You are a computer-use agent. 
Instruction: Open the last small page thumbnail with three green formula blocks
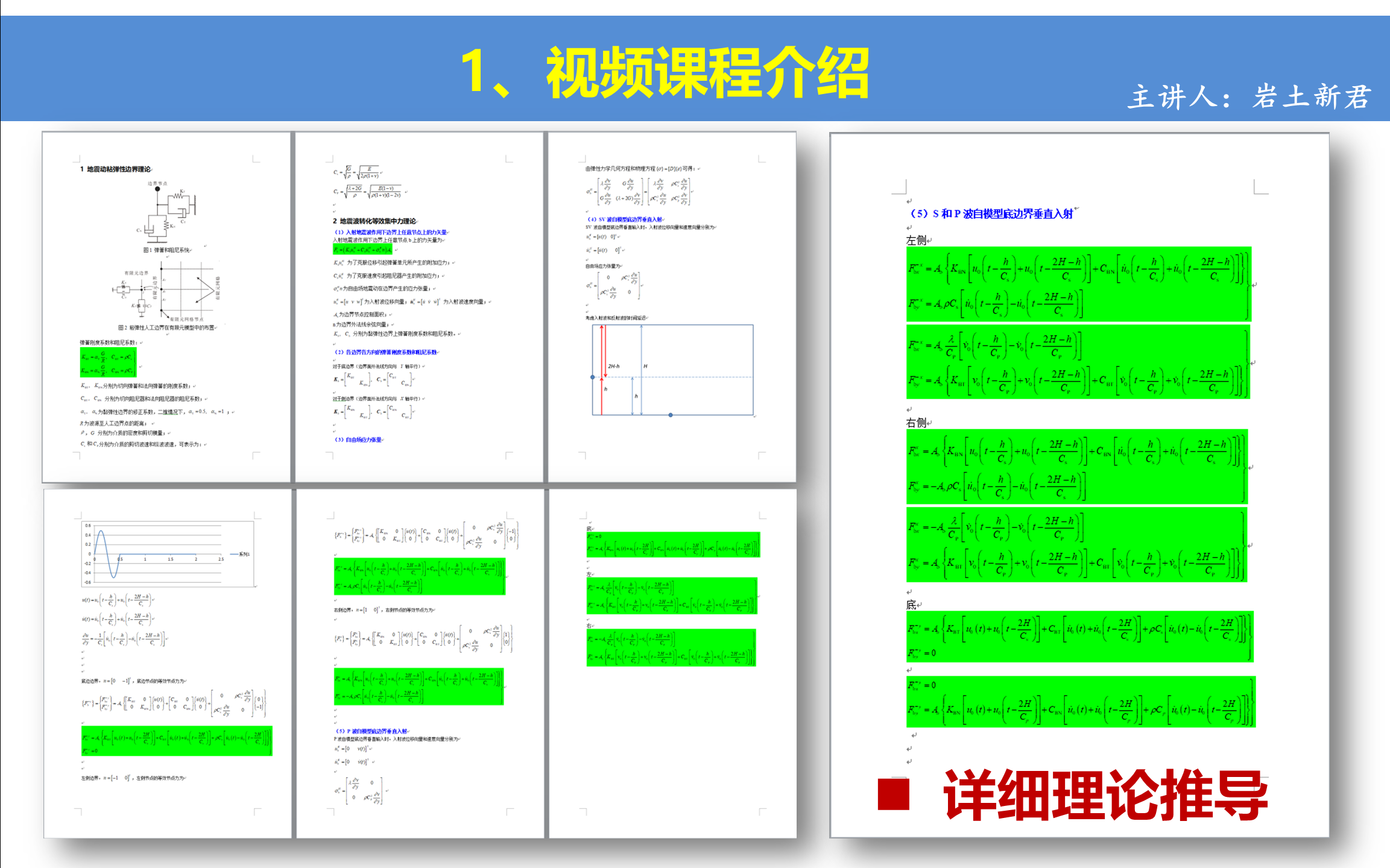pos(672,663)
